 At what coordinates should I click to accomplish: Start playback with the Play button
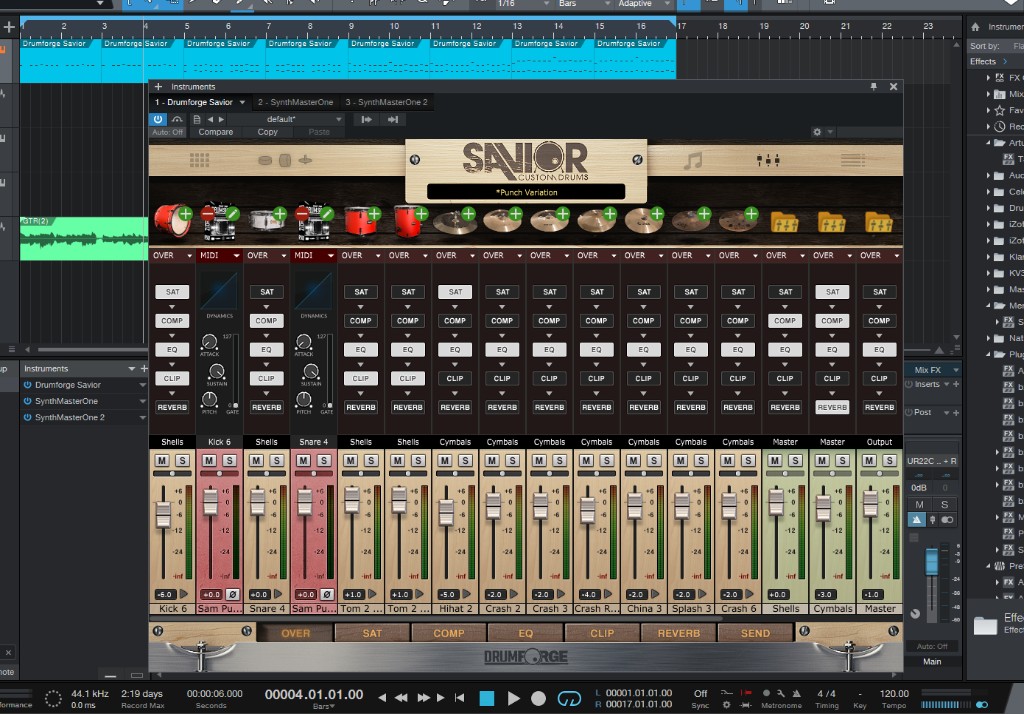tap(513, 698)
